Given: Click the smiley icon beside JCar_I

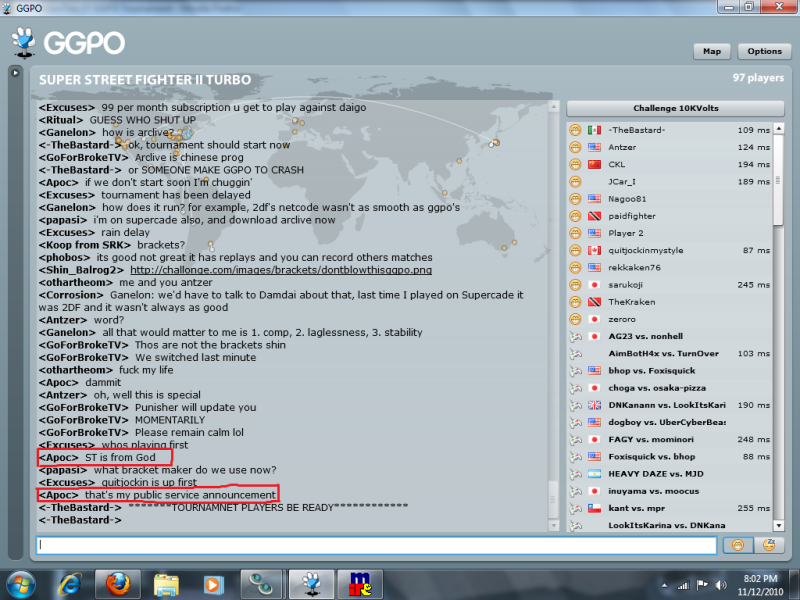Looking at the screenshot, I should pyautogui.click(x=576, y=182).
